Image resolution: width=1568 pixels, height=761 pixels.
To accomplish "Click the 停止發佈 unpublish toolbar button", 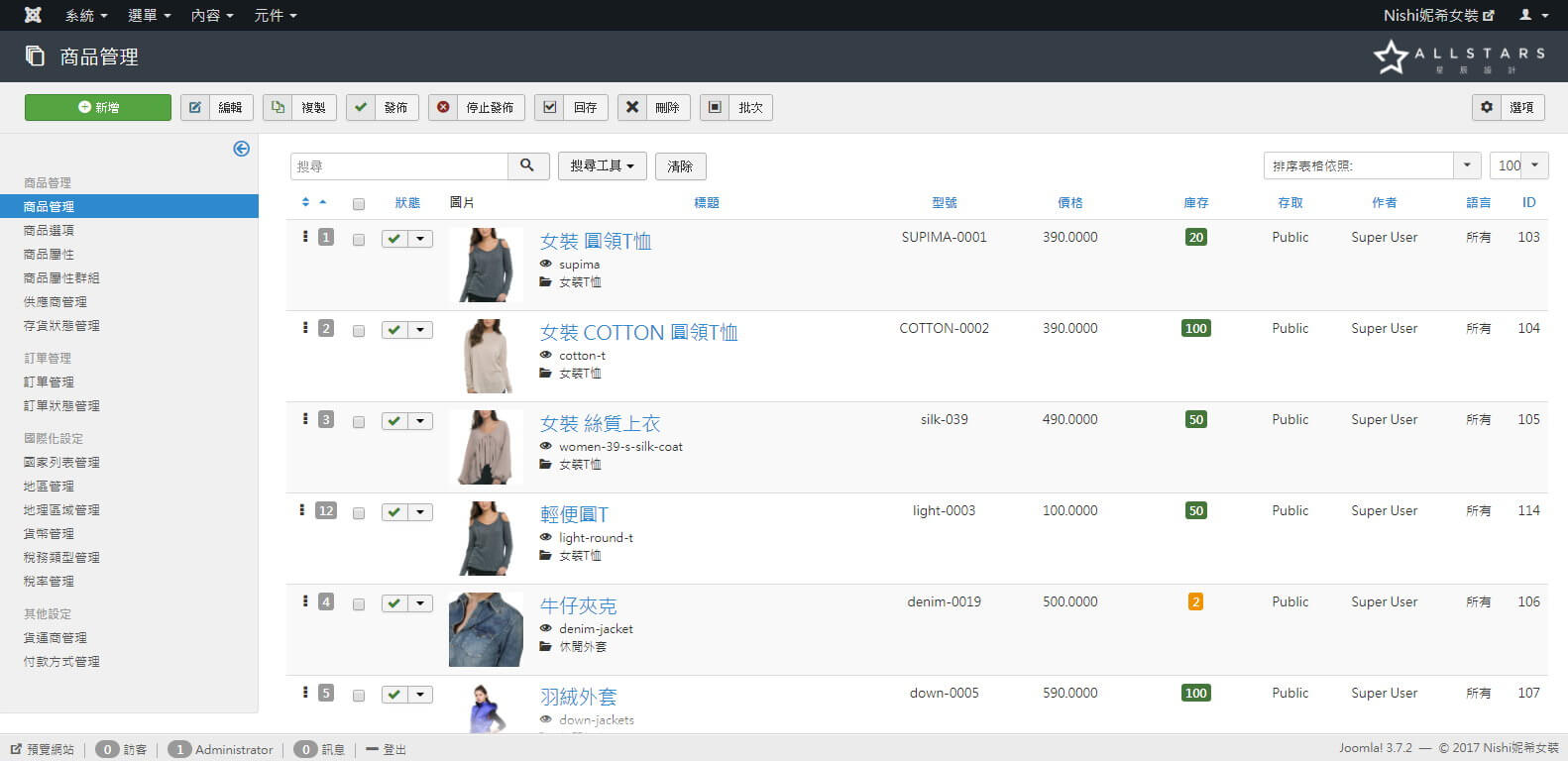I will point(477,107).
